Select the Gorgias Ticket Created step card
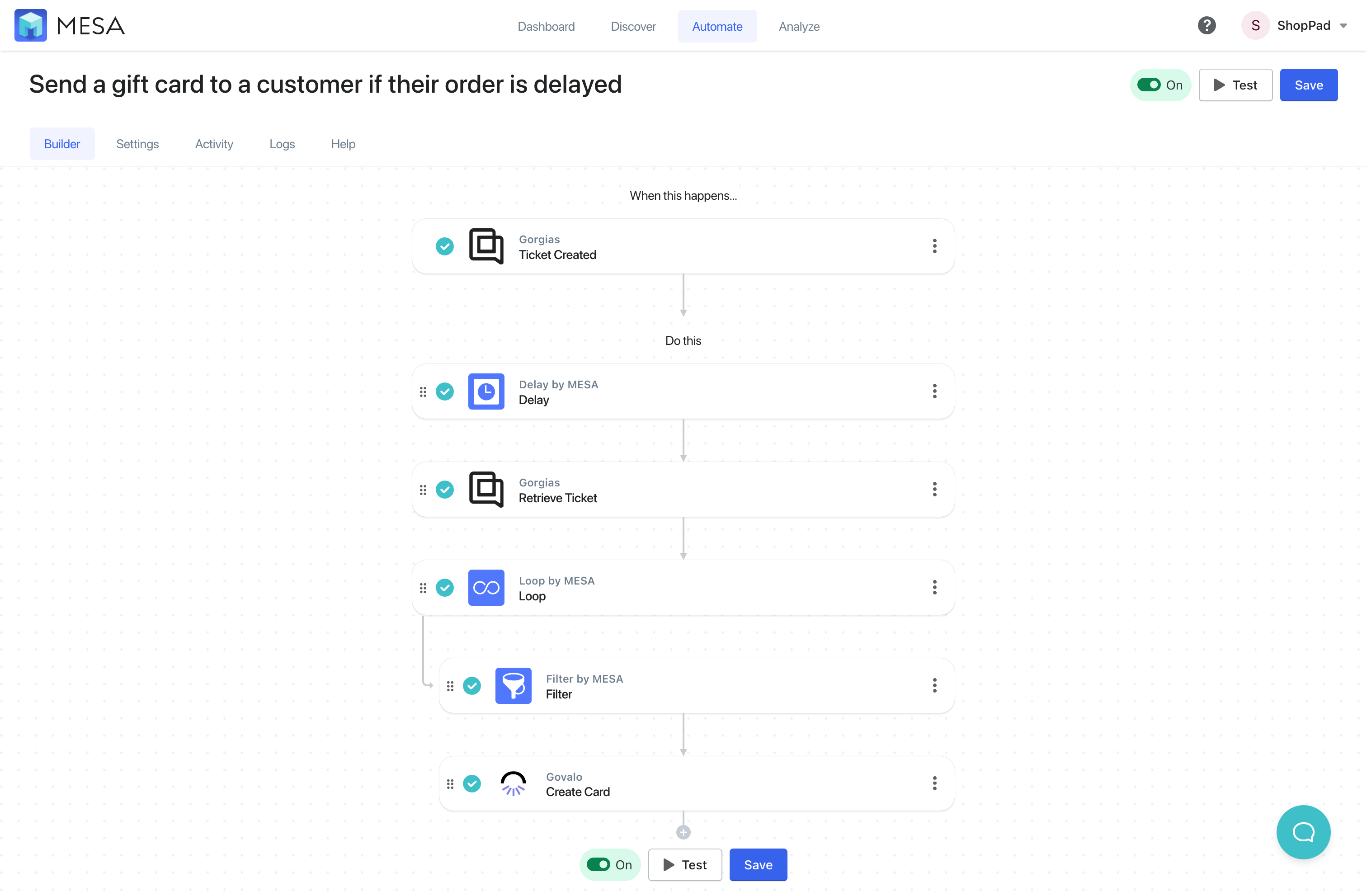 tap(683, 246)
